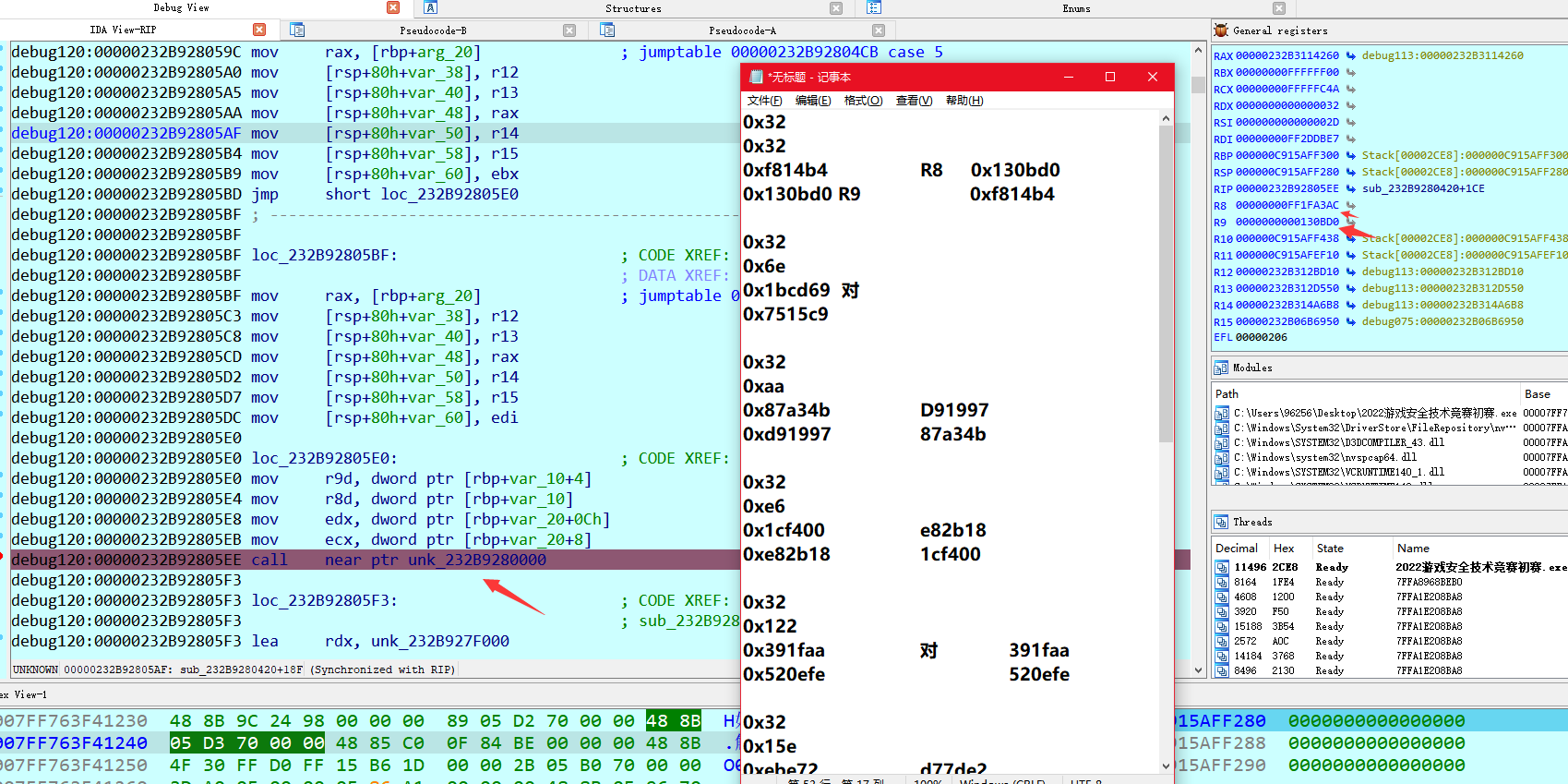The height and width of the screenshot is (784, 1568).
Task: Click the jmp short loc_232B92805E0 instruction
Action: click(x=385, y=194)
